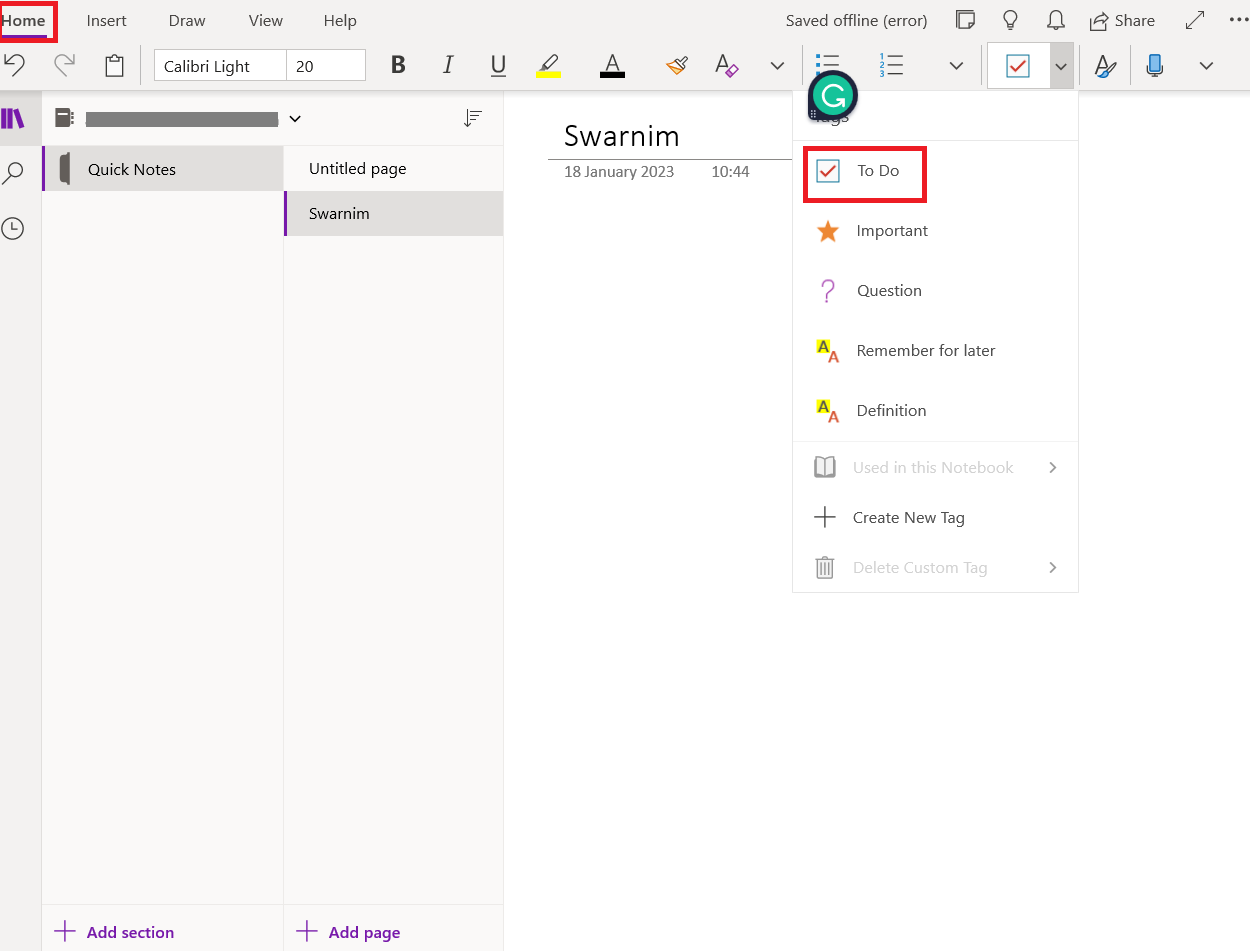This screenshot has height=951, width=1250.
Task: Toggle Italic formatting
Action: [x=448, y=65]
